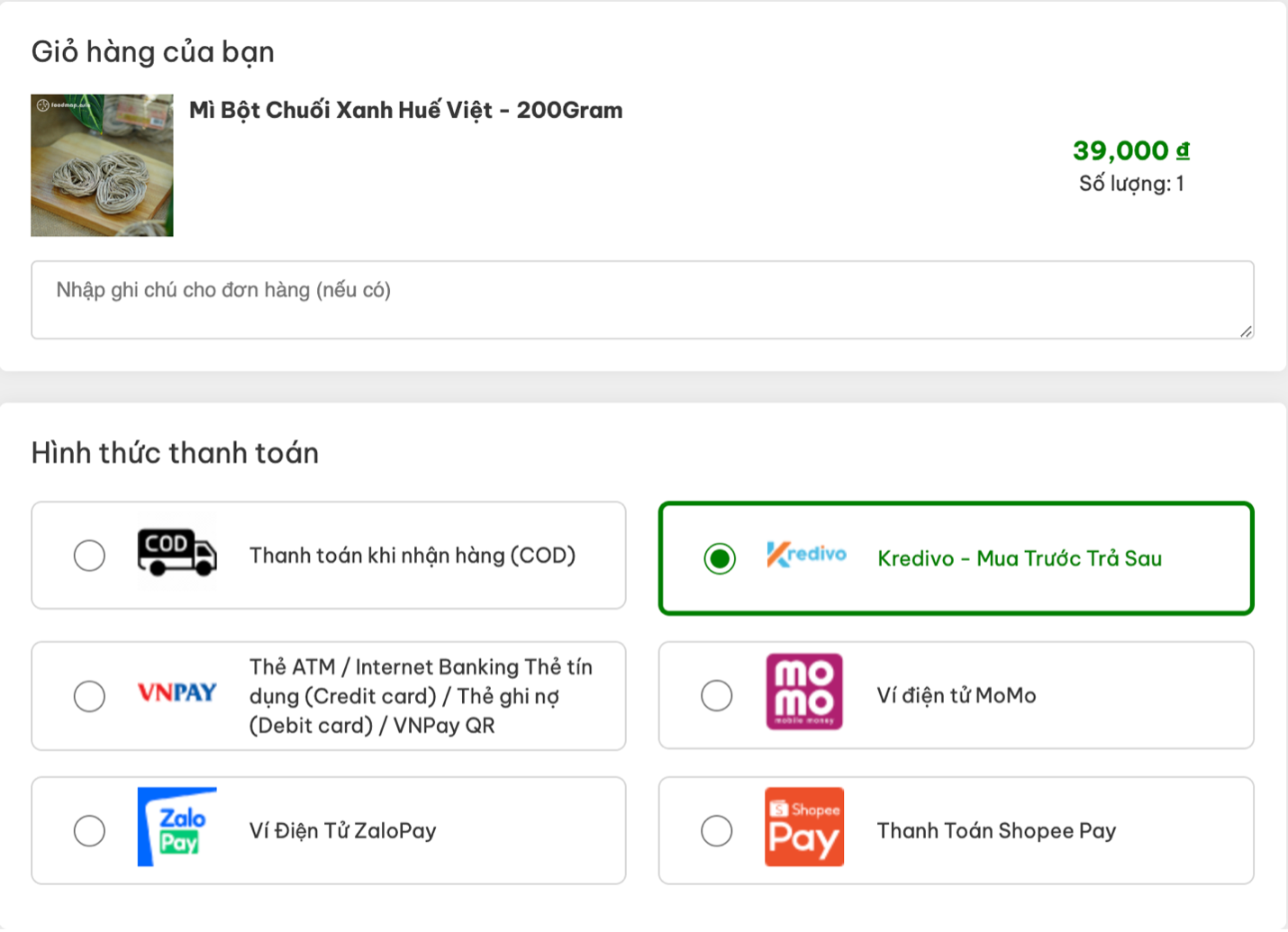Click the "Kredivo - Mua Trước Trả Sau" label
1288x932 pixels.
click(x=1020, y=558)
